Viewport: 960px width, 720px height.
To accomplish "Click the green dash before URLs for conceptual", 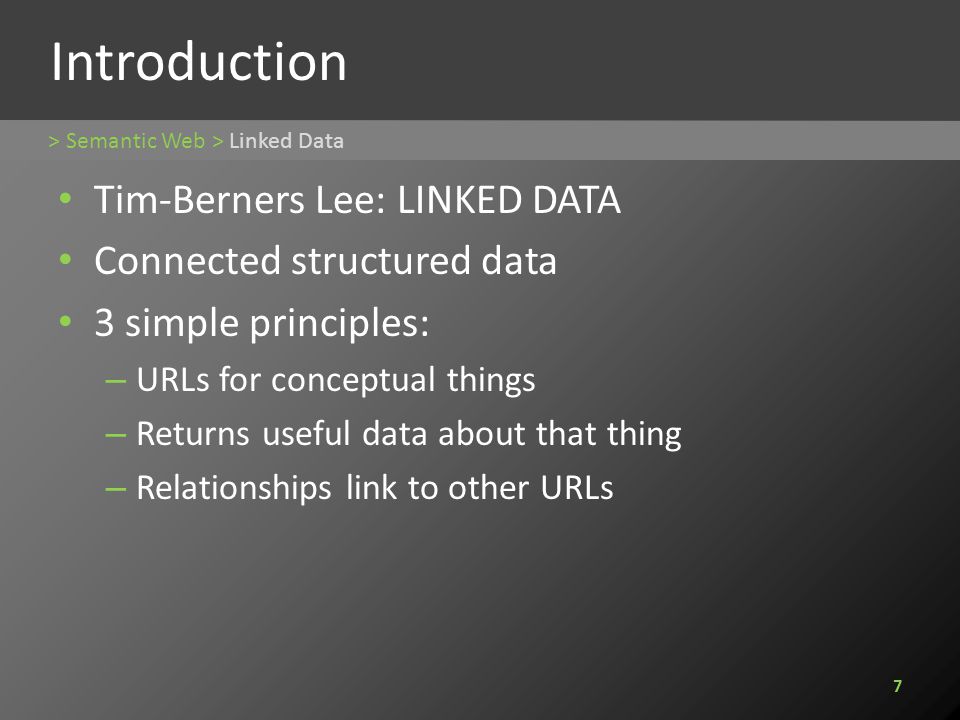I will click(x=116, y=381).
